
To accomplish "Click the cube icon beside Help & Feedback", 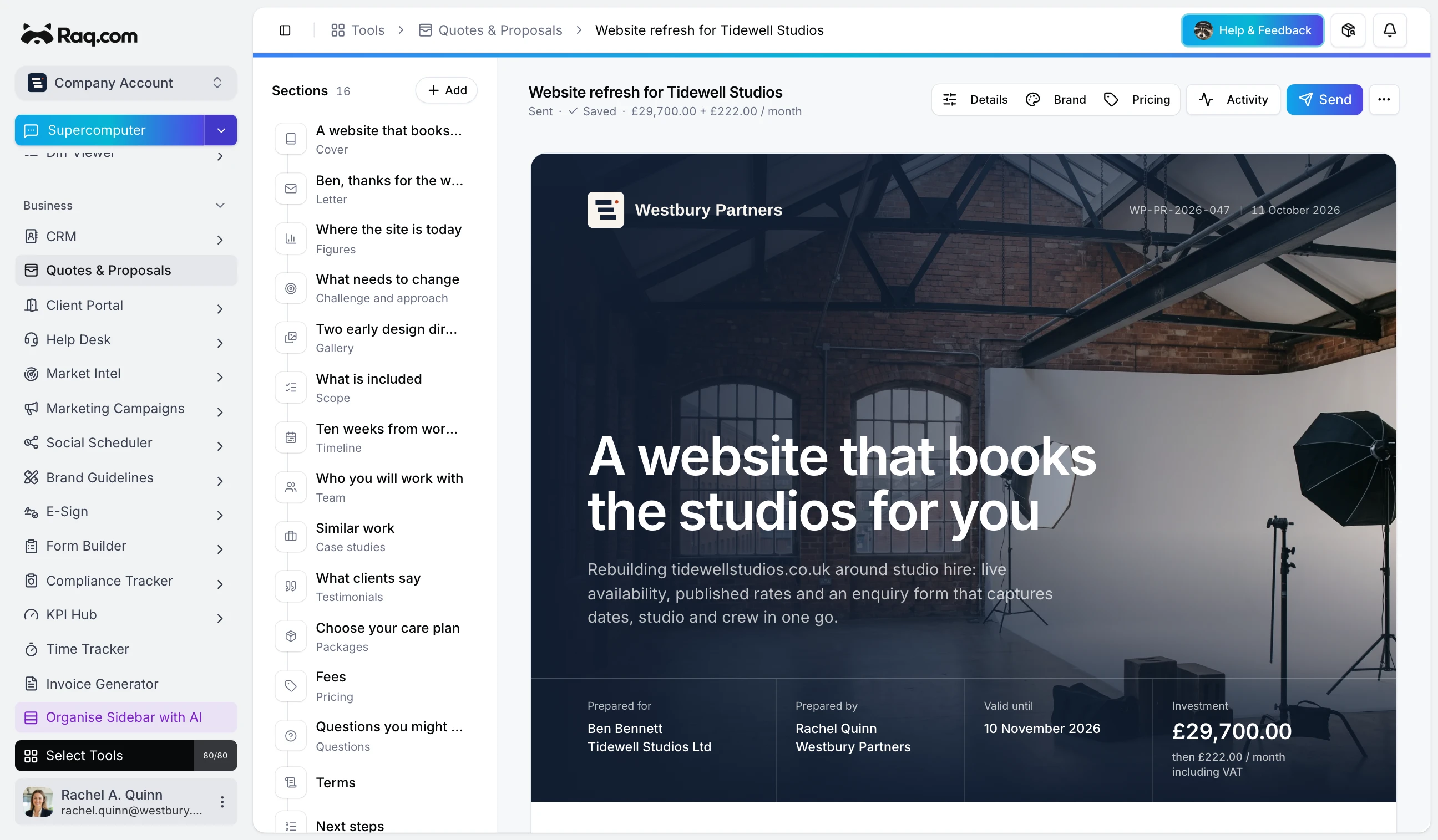I will click(1348, 30).
